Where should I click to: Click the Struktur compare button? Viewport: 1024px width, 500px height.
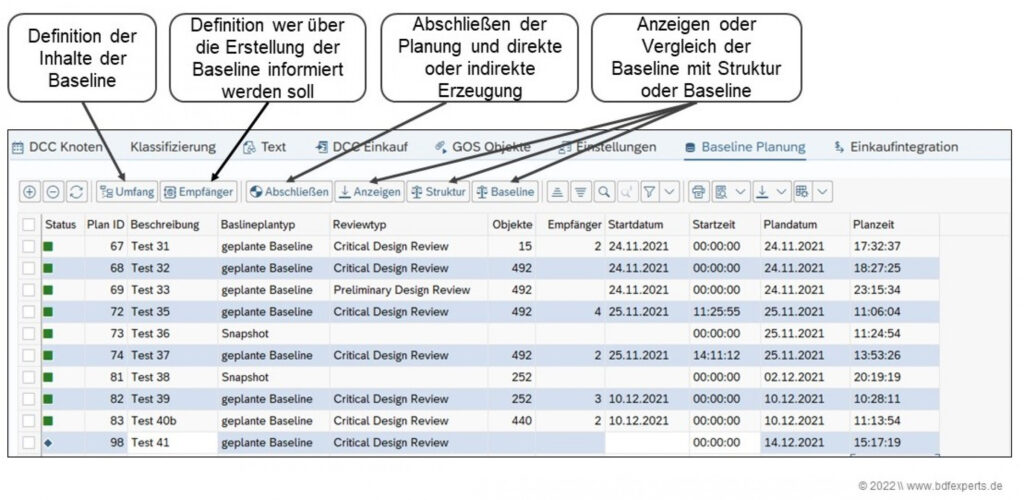pyautogui.click(x=438, y=192)
